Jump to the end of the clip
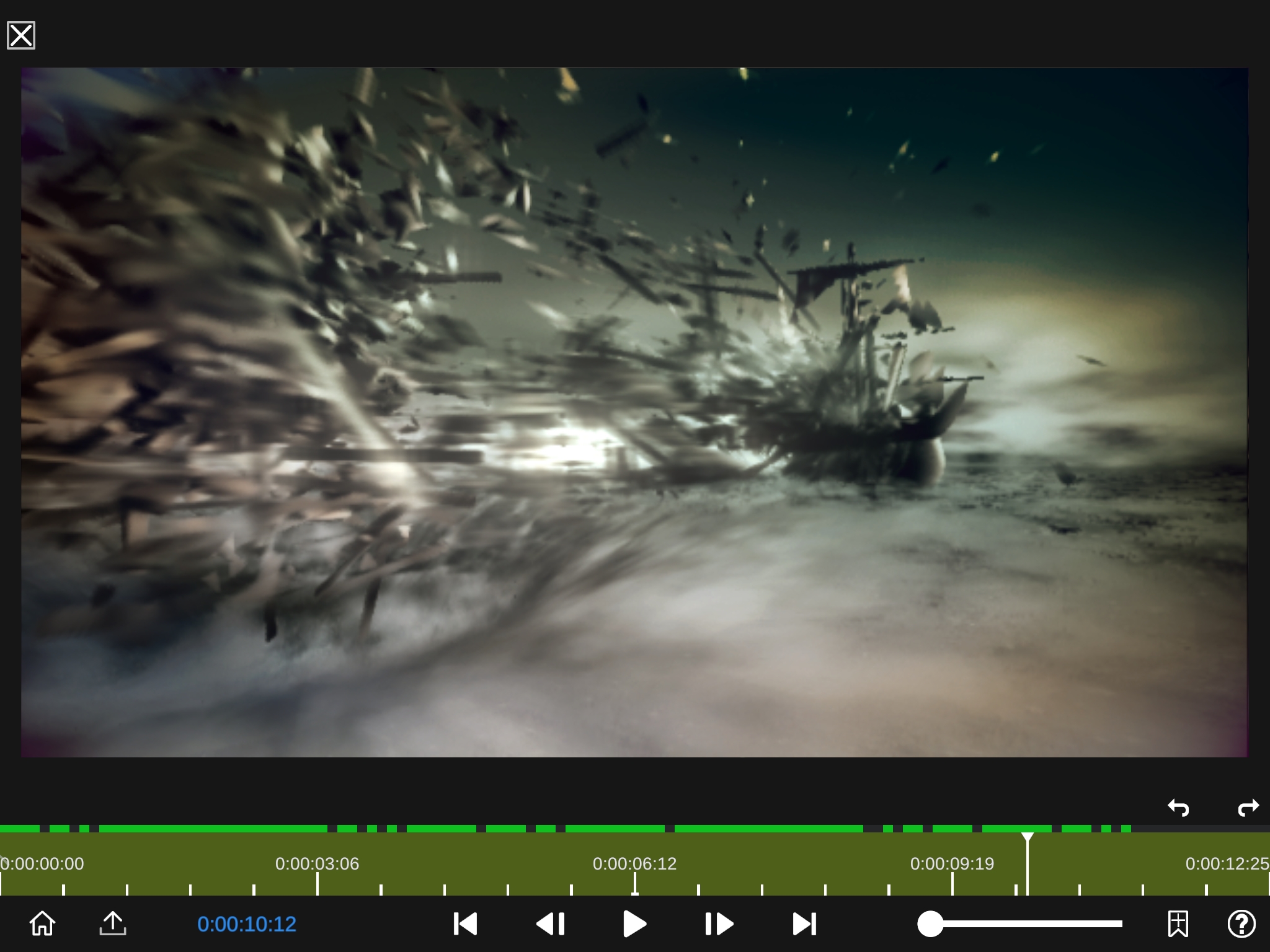This screenshot has height=952, width=1270. pyautogui.click(x=804, y=923)
